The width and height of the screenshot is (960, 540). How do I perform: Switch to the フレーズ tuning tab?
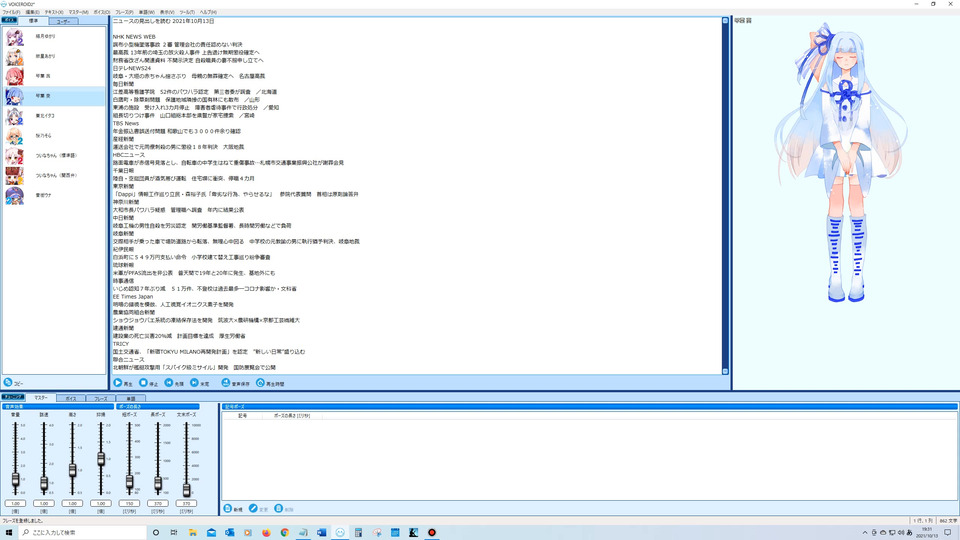click(x=100, y=399)
